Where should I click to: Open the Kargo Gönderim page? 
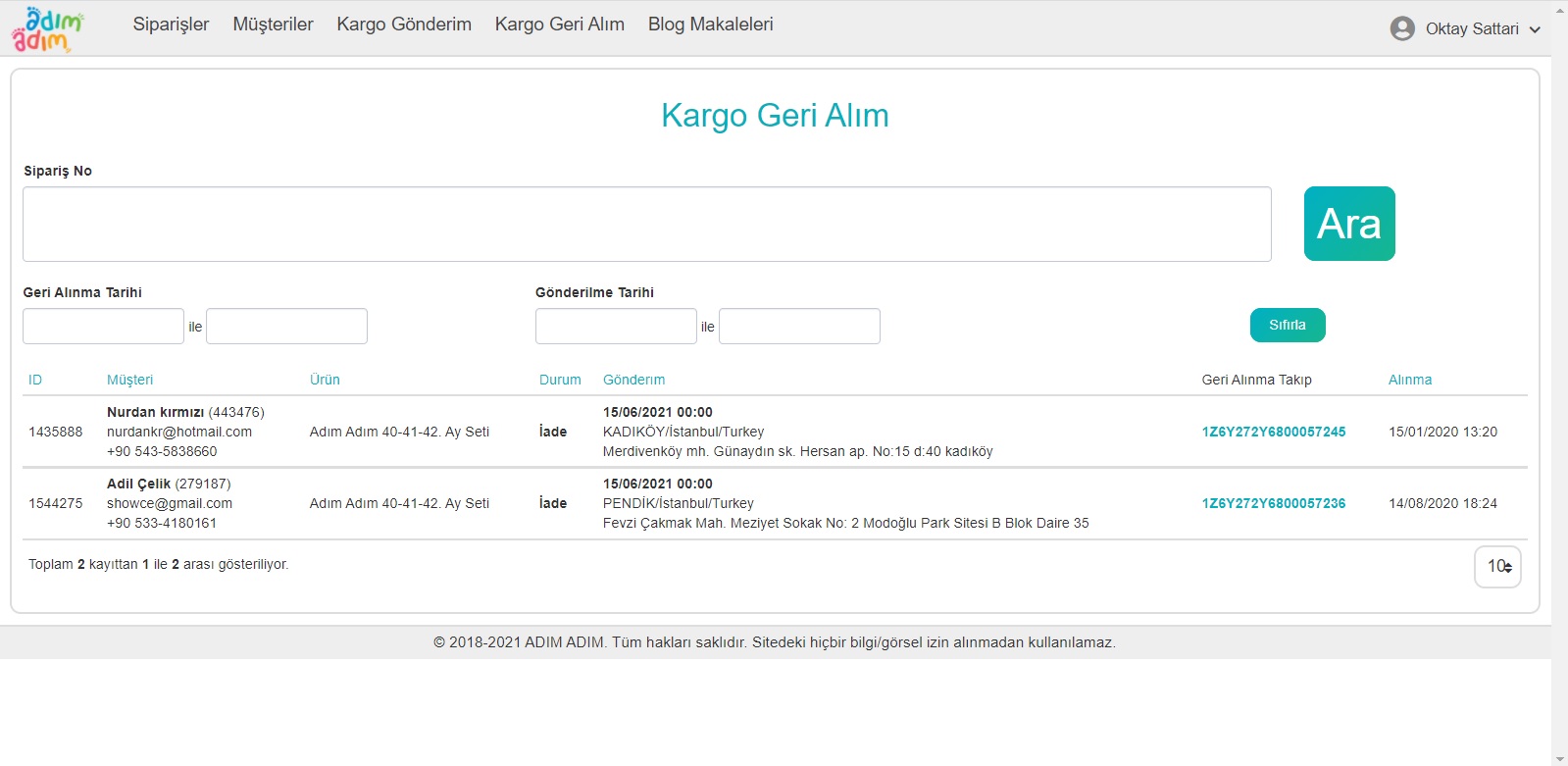click(x=404, y=25)
